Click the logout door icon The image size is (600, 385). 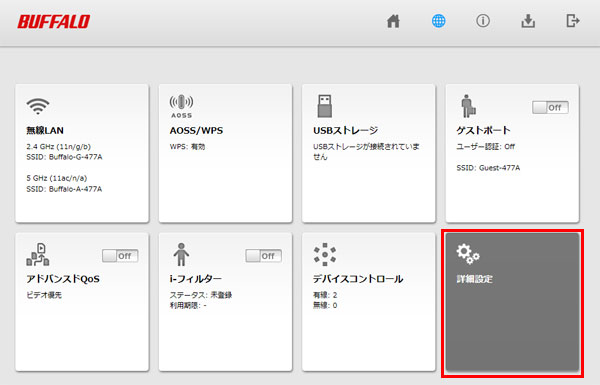point(573,21)
